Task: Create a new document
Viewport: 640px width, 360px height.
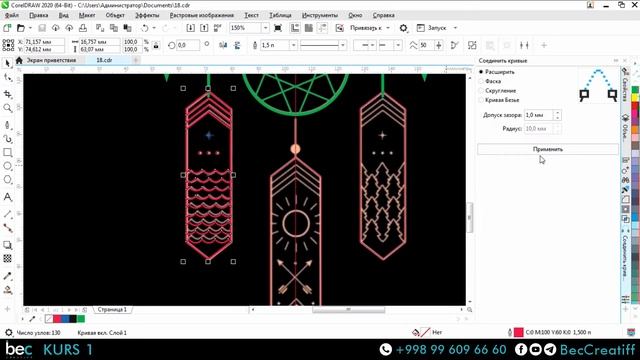Action: [7, 28]
